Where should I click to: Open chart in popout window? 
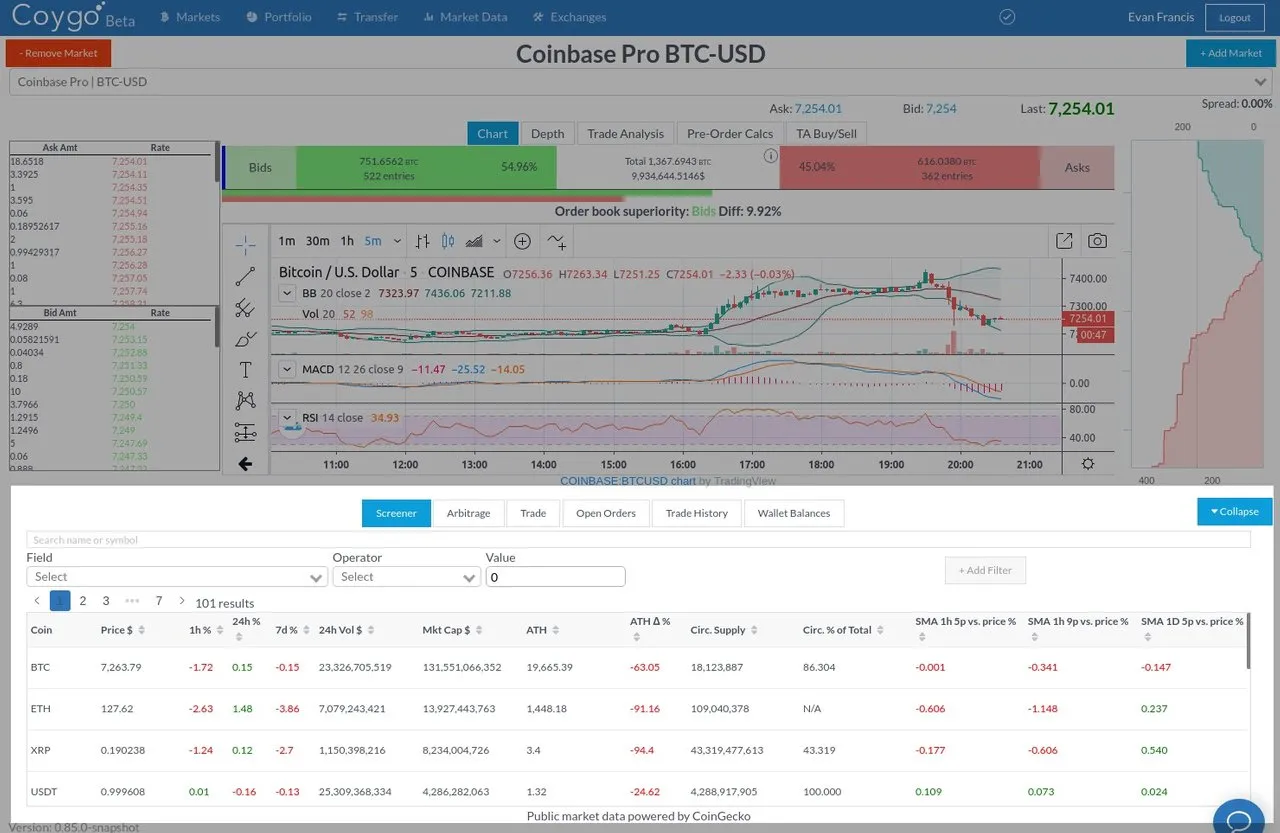pos(1064,241)
